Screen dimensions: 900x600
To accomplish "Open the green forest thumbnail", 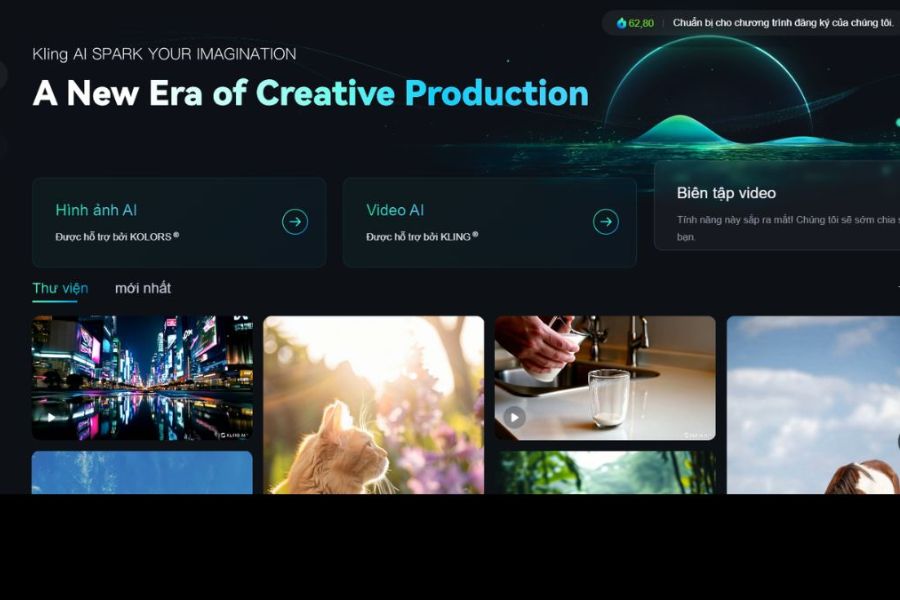I will (x=606, y=473).
